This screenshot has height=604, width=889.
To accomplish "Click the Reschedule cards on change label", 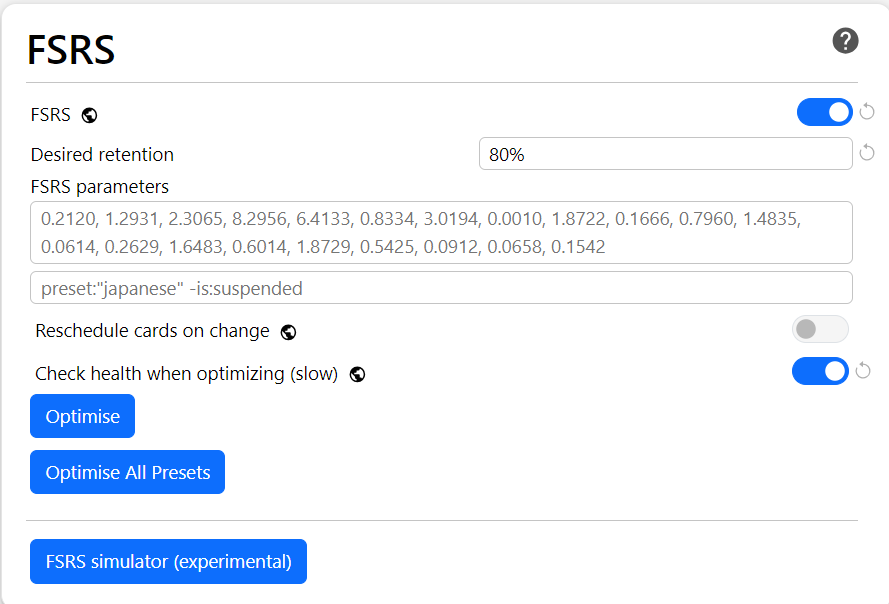I will 152,331.
